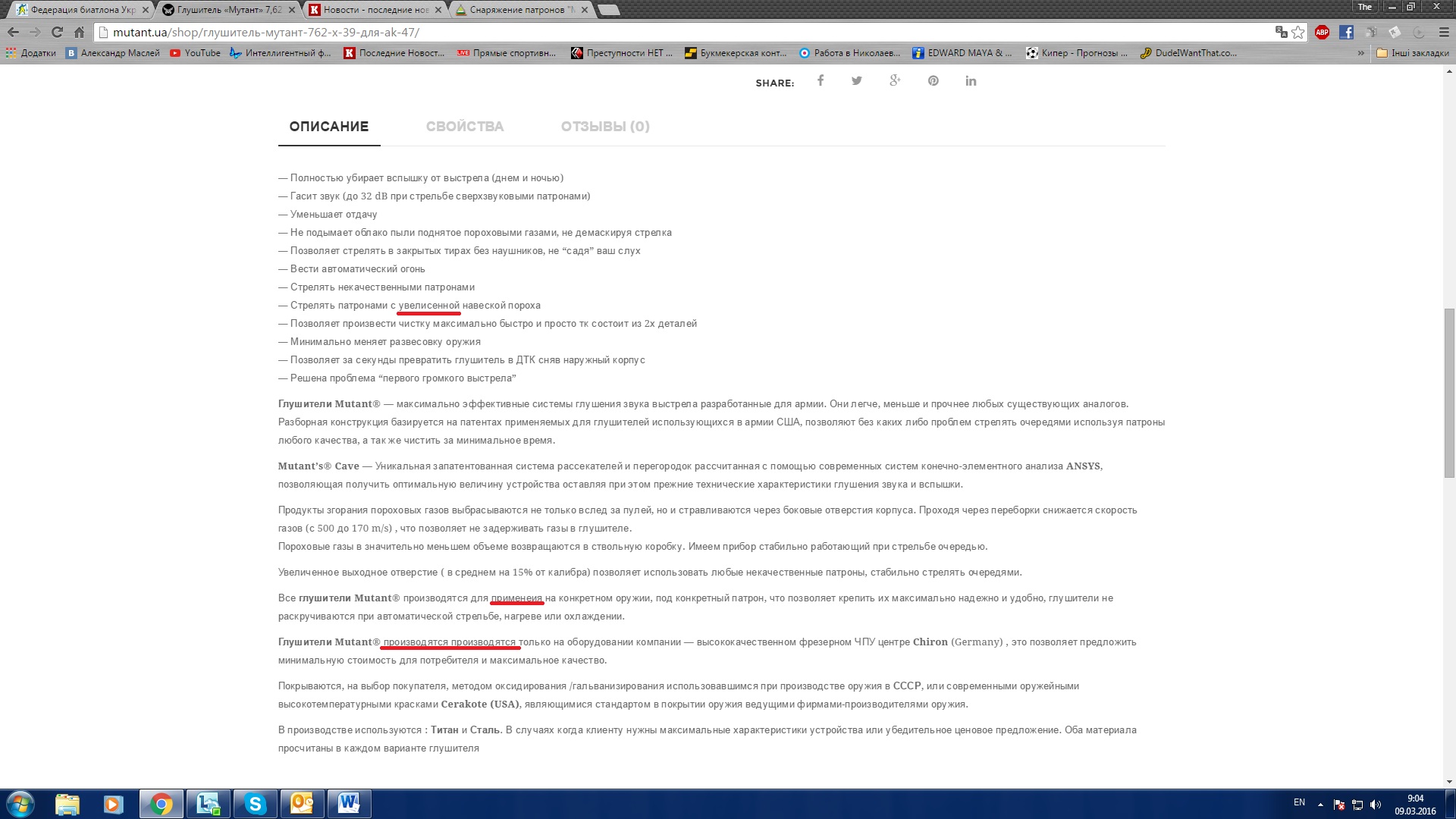Reload the current page
The height and width of the screenshot is (819, 1456).
coord(57,32)
